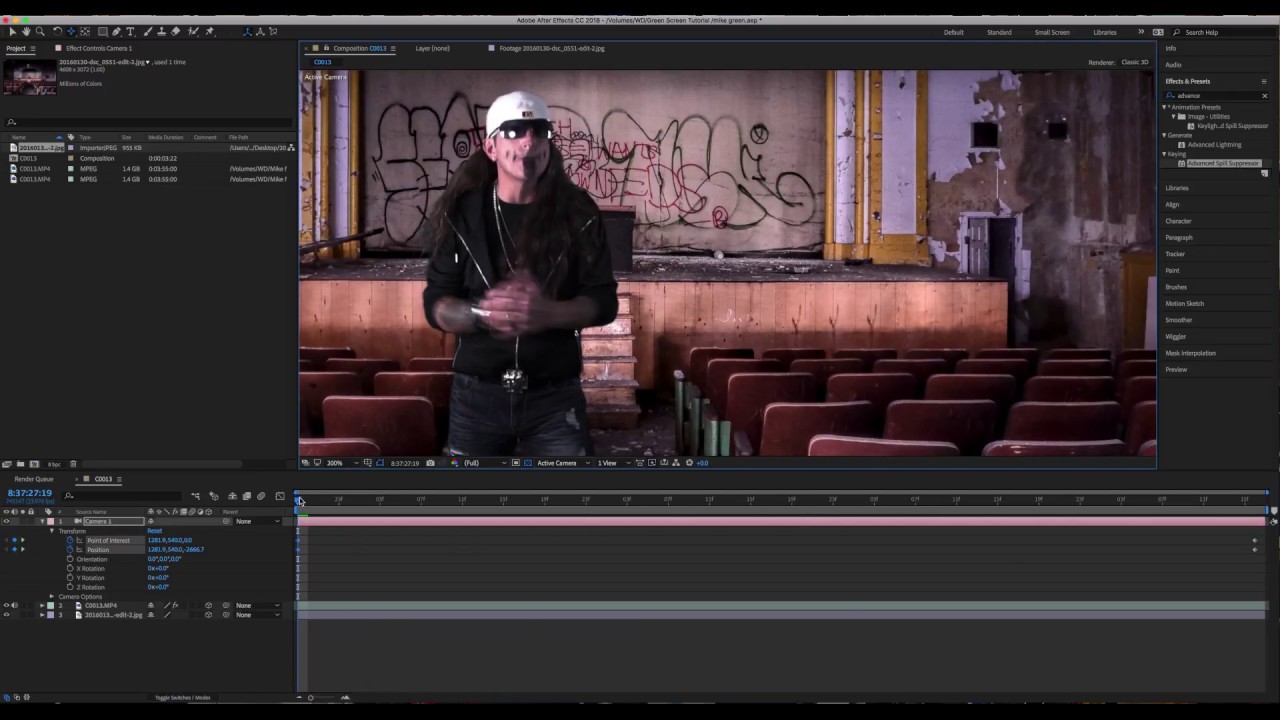Hide the C0013.MP4 layer eye
This screenshot has height=720, width=1280.
(x=6, y=605)
